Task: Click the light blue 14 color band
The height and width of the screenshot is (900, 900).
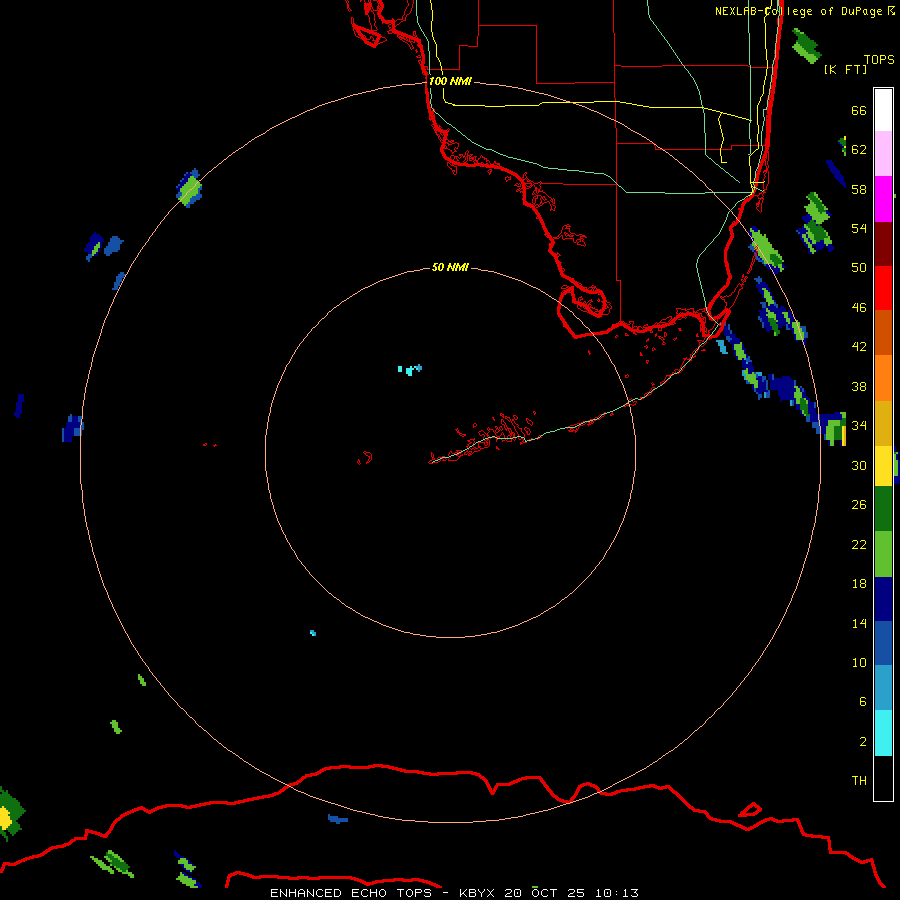Action: pyautogui.click(x=883, y=688)
